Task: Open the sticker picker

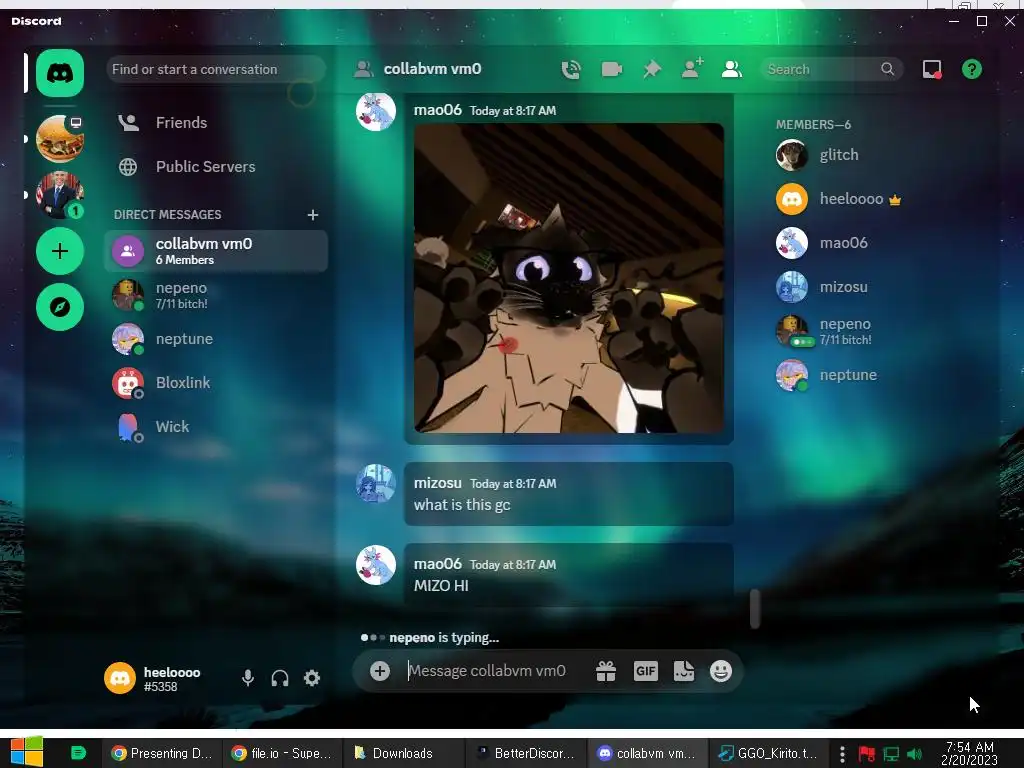Action: pyautogui.click(x=684, y=671)
